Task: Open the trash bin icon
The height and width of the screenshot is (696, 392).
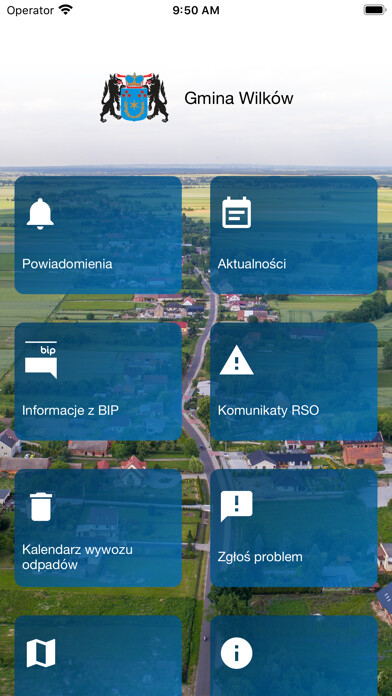Action: point(41,506)
